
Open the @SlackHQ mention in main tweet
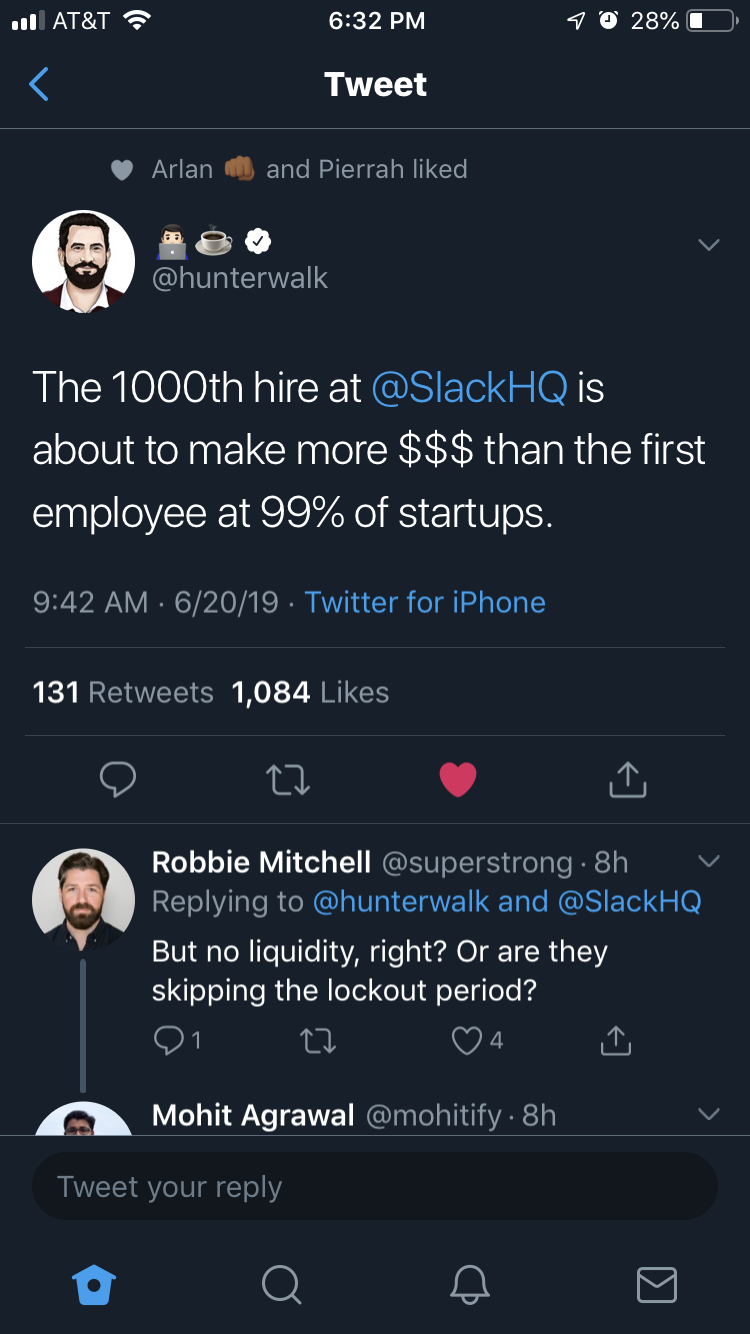coord(469,388)
